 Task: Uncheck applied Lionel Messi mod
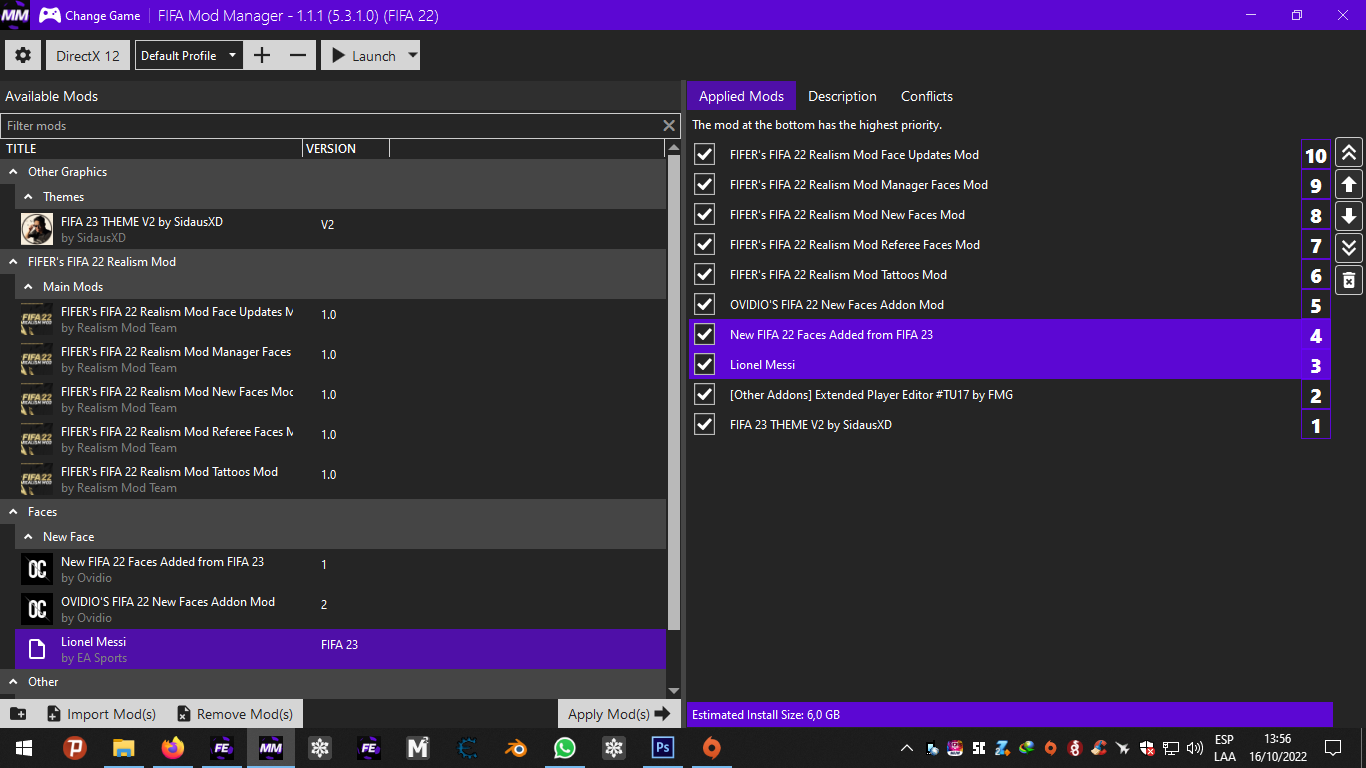tap(705, 364)
